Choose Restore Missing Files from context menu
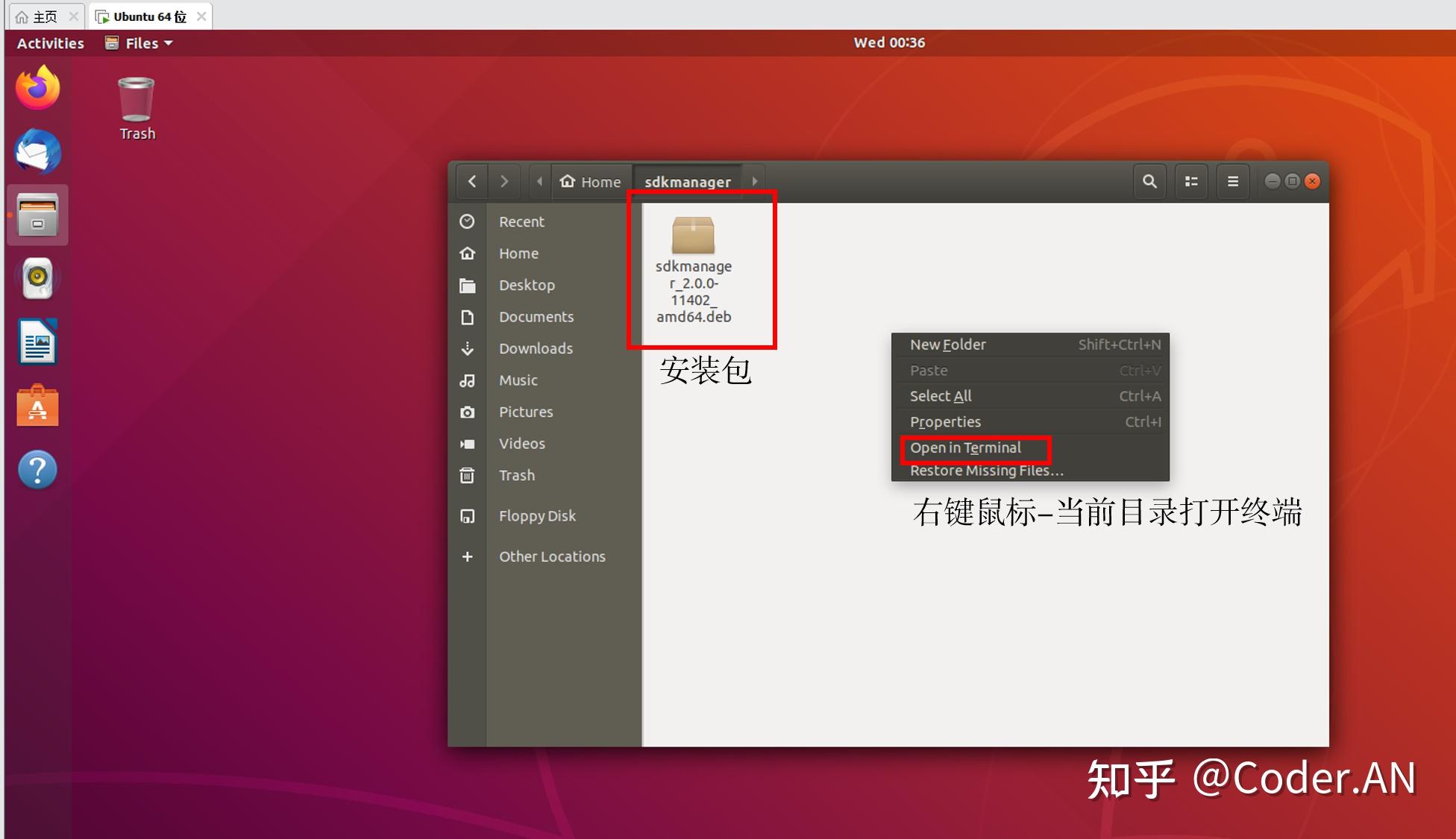Screen dimensions: 1456x839 (1030, 471)
